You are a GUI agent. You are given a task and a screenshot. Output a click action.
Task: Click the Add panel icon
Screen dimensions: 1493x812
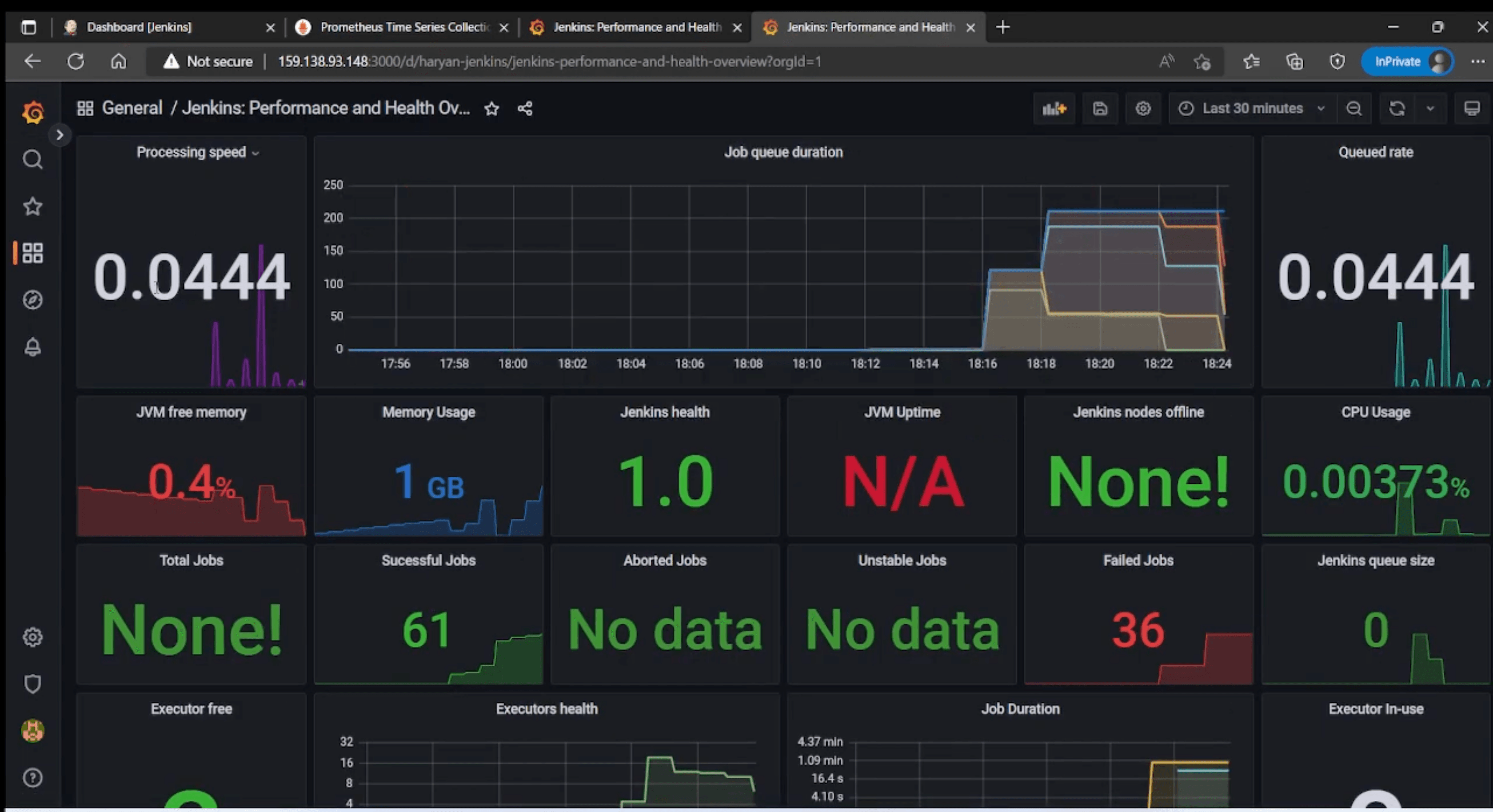click(x=1054, y=108)
